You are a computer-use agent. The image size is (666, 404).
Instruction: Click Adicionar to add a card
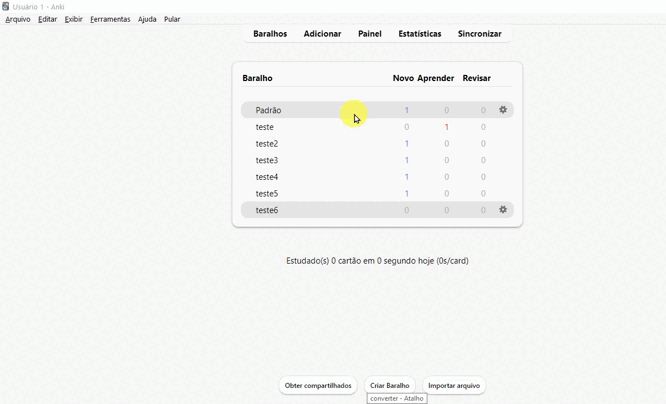coord(322,34)
